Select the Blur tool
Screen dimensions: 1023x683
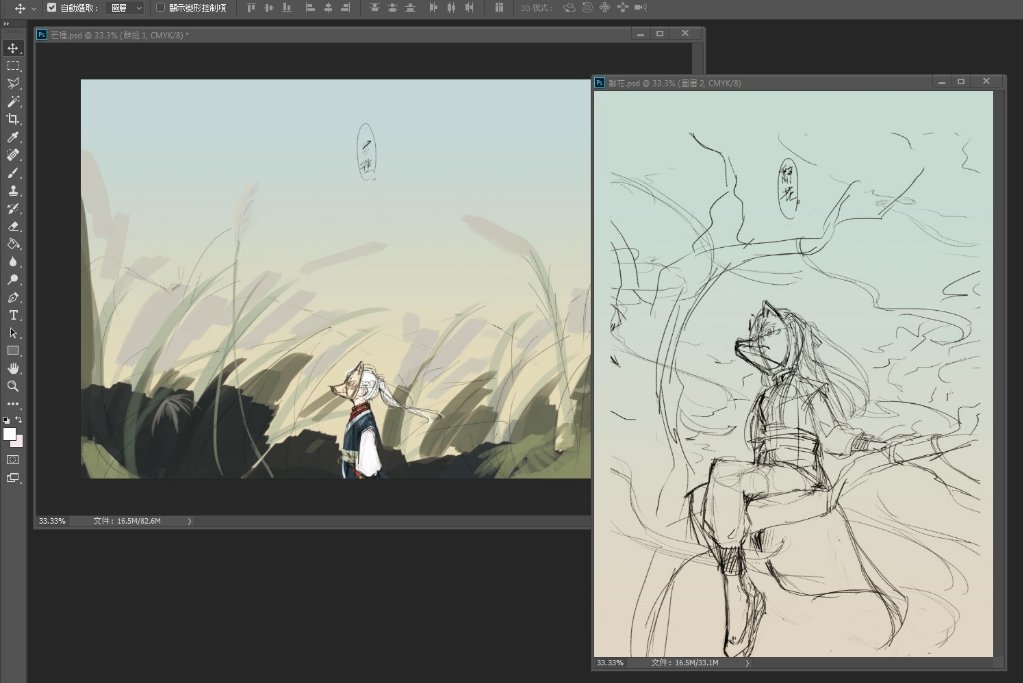click(13, 262)
